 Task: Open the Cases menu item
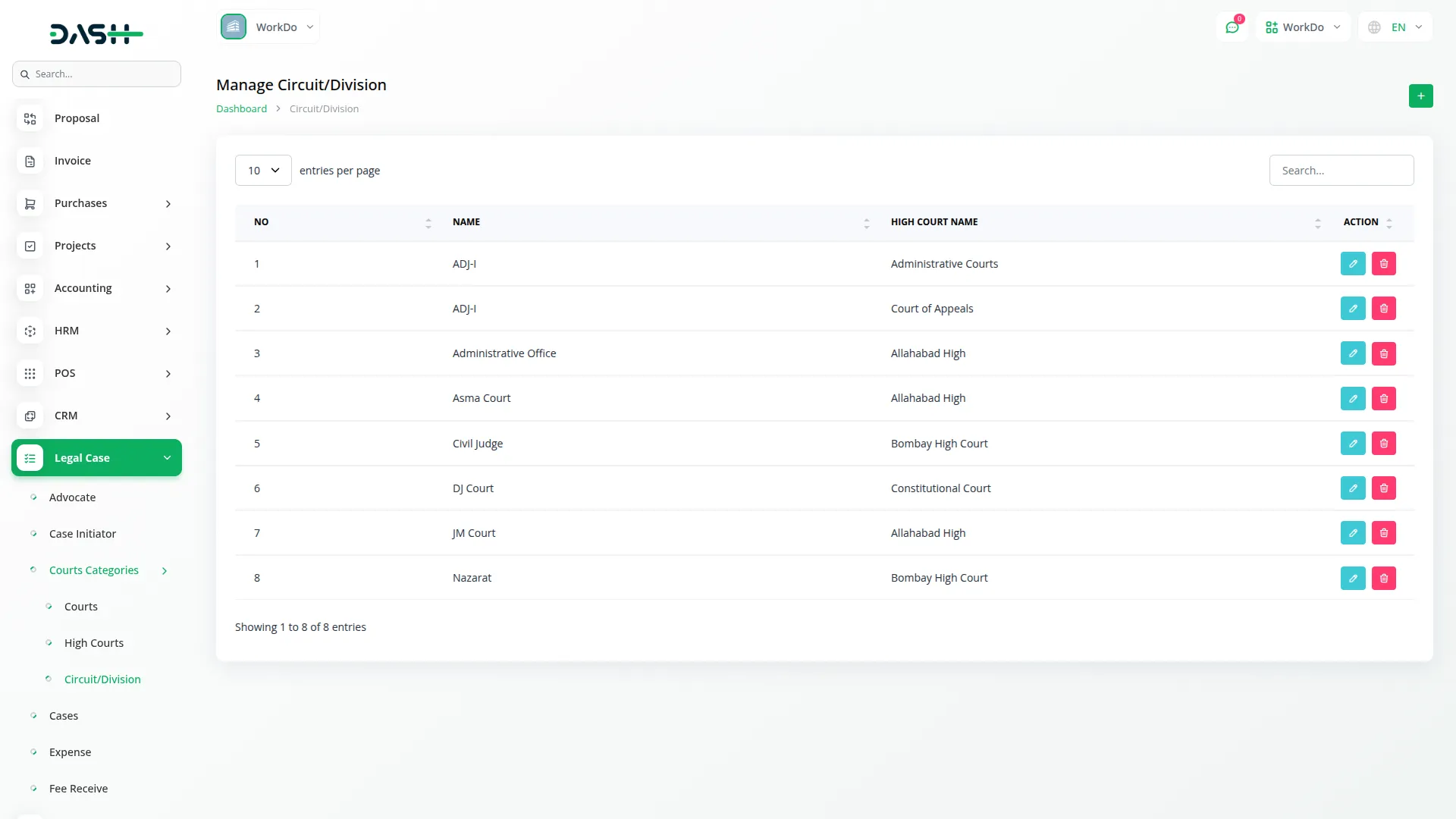[64, 715]
